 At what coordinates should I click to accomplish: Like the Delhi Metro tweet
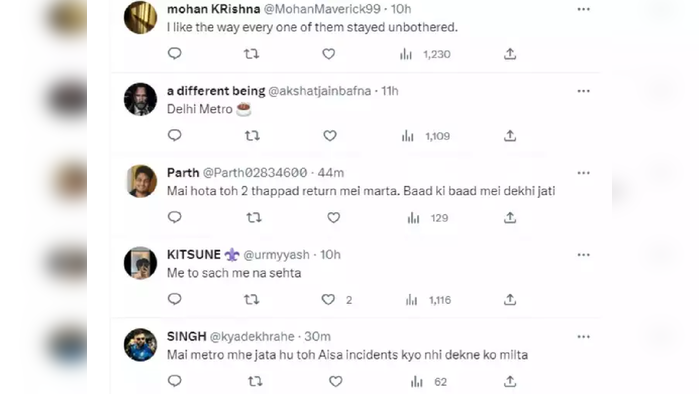pos(330,135)
